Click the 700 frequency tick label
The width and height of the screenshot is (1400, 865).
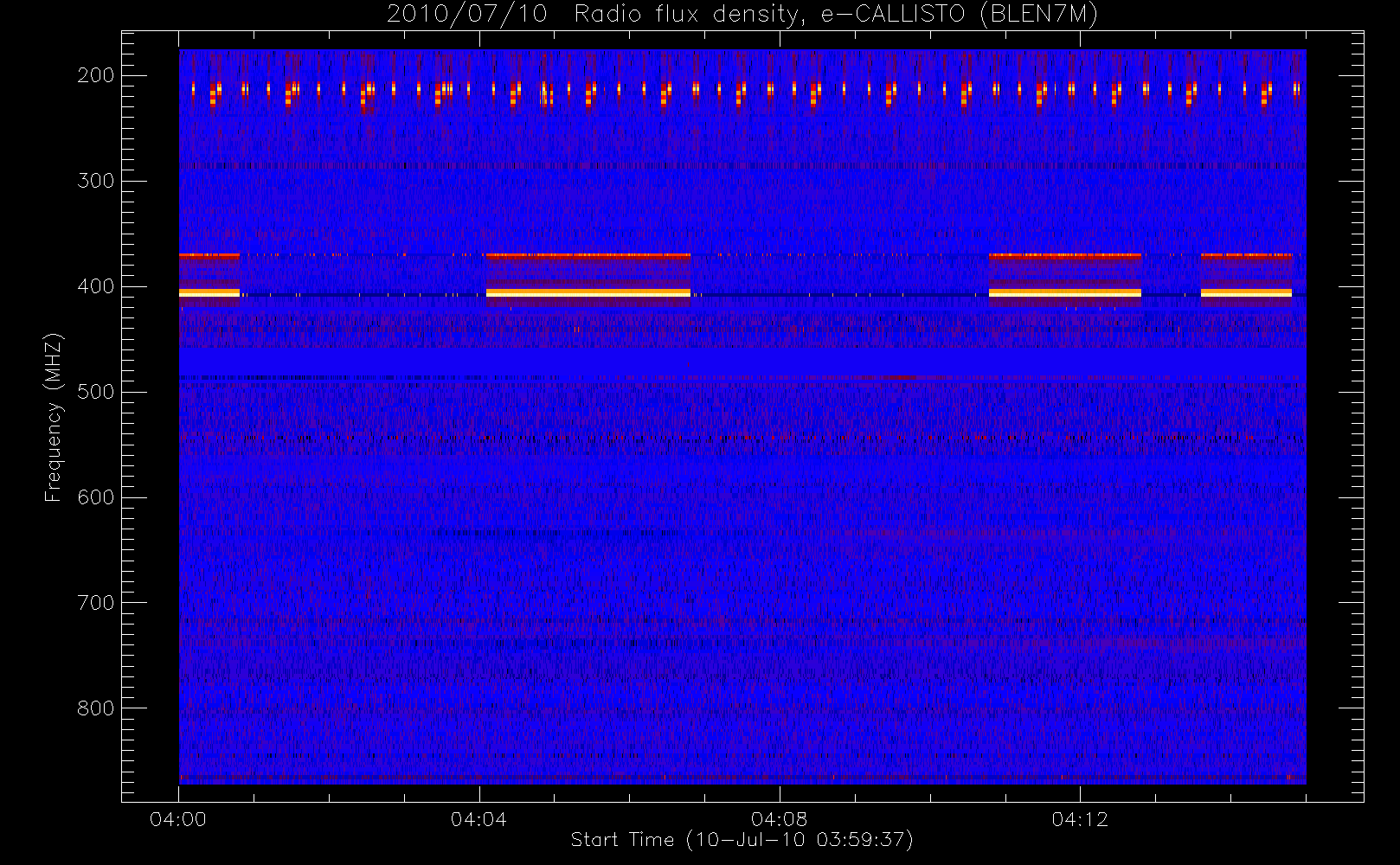(95, 603)
